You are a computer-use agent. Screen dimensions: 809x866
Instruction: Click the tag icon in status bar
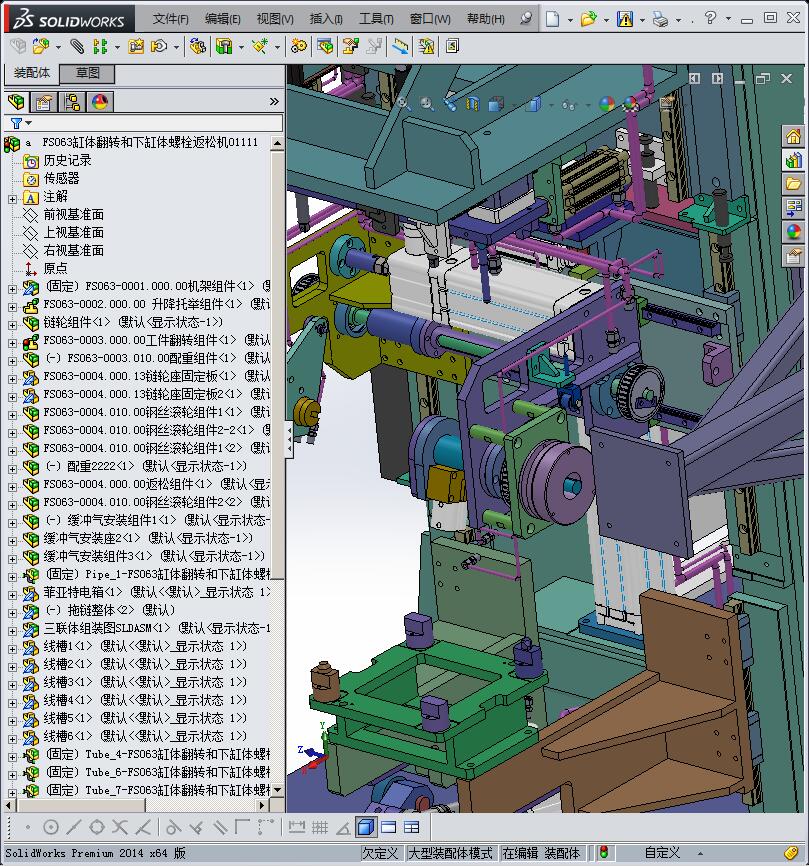(x=791, y=852)
